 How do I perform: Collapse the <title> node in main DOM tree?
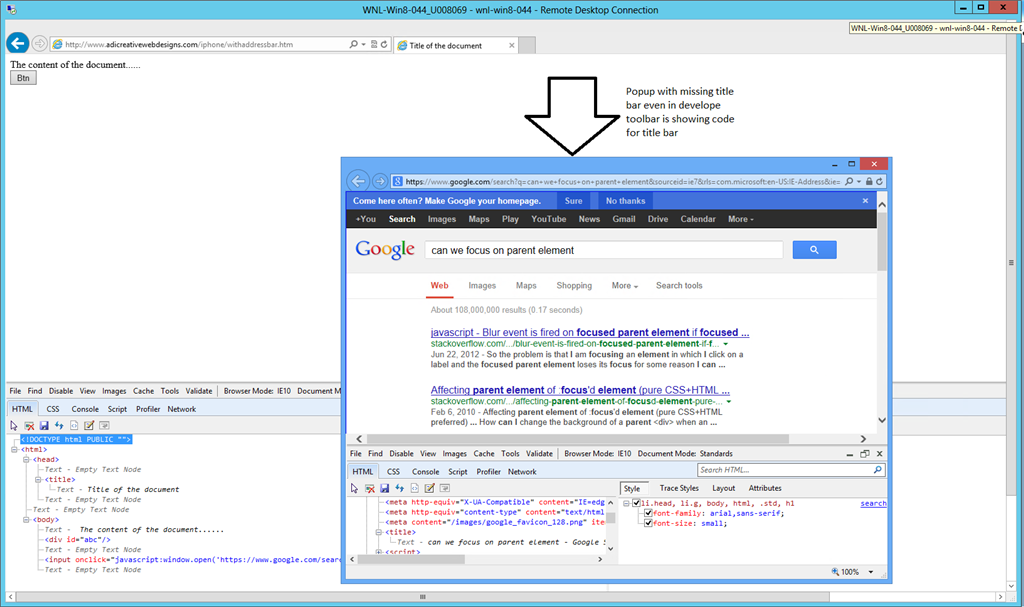(x=38, y=480)
